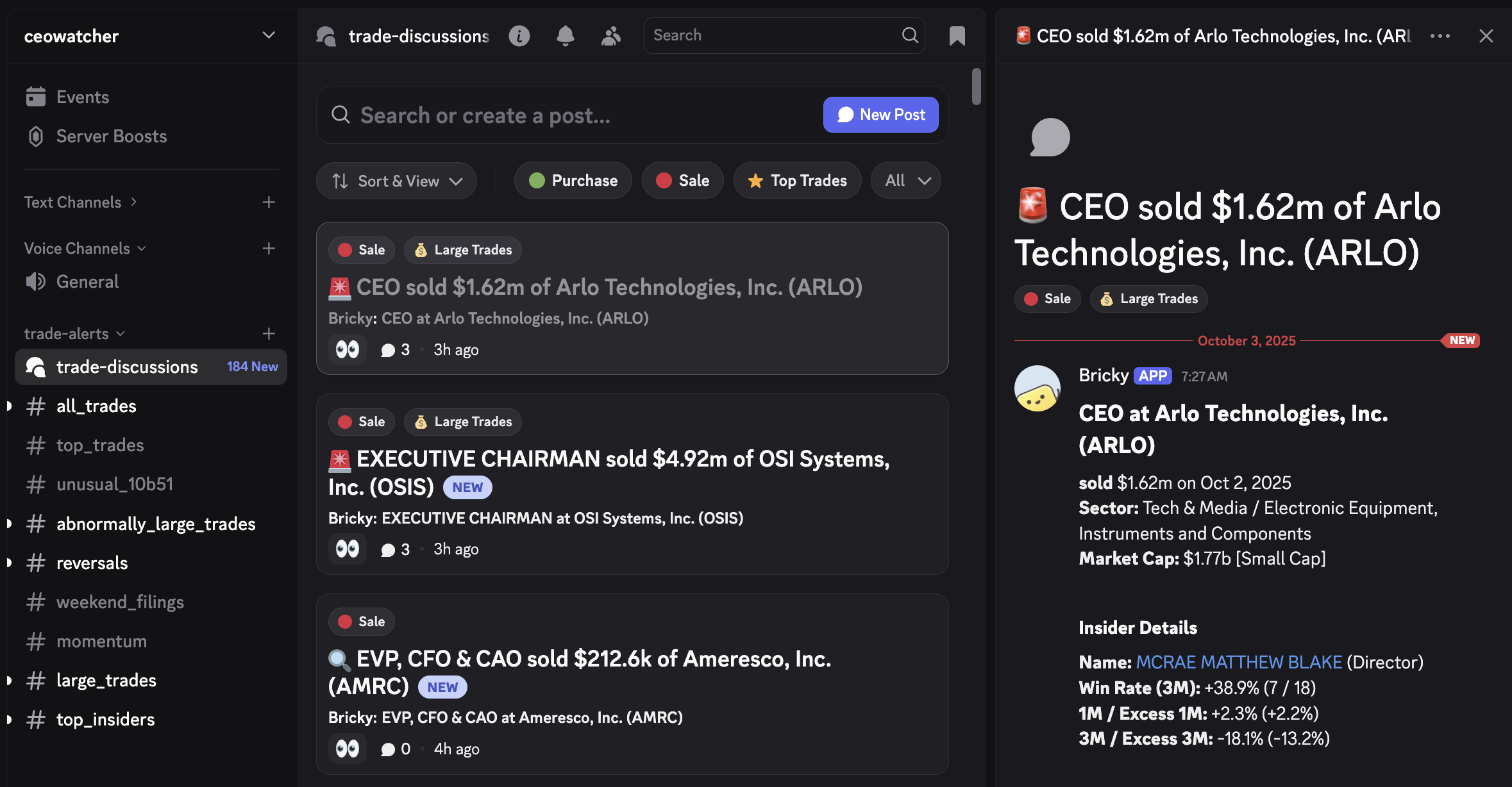Open the top_trades channel
The width and height of the screenshot is (1512, 787).
pos(151,445)
